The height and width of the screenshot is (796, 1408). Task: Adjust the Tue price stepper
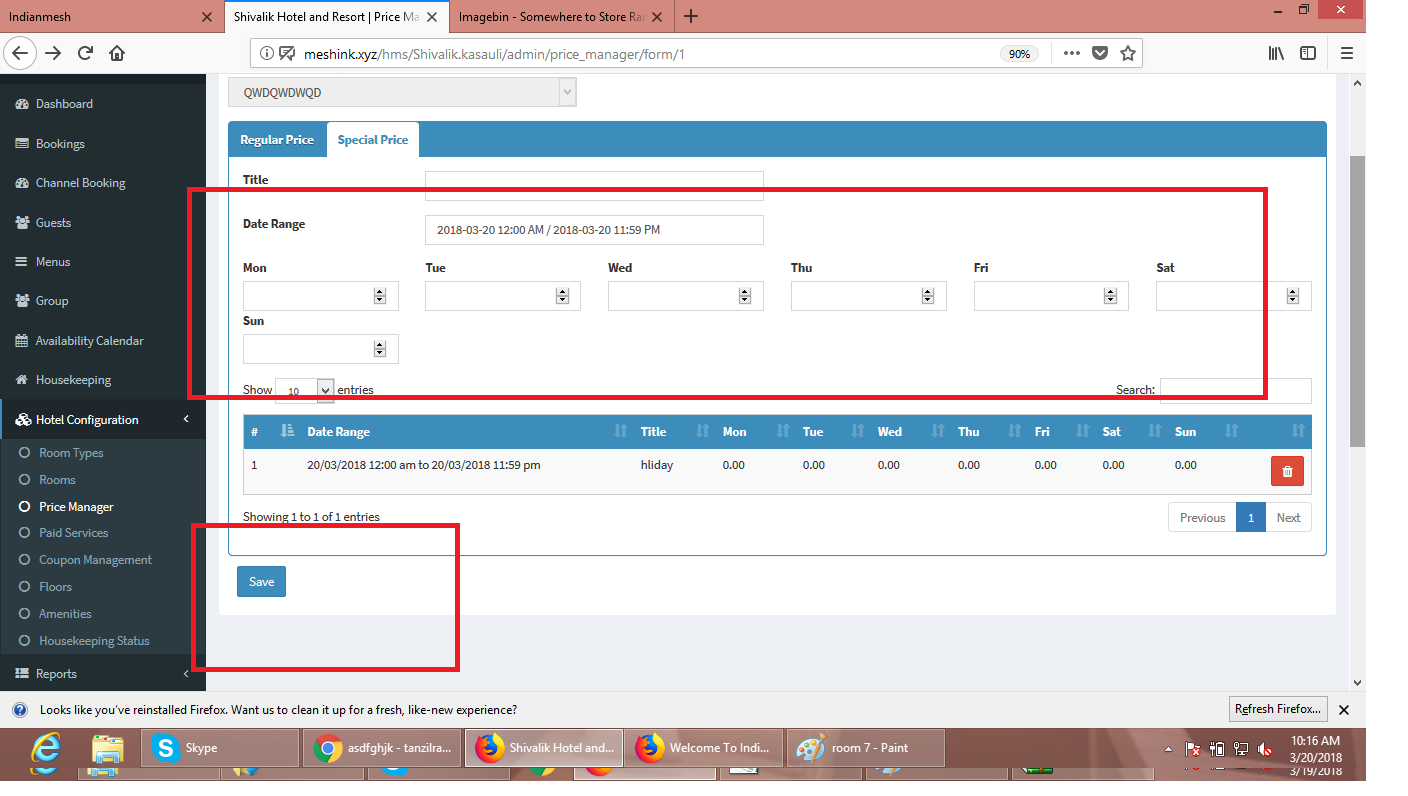(562, 296)
